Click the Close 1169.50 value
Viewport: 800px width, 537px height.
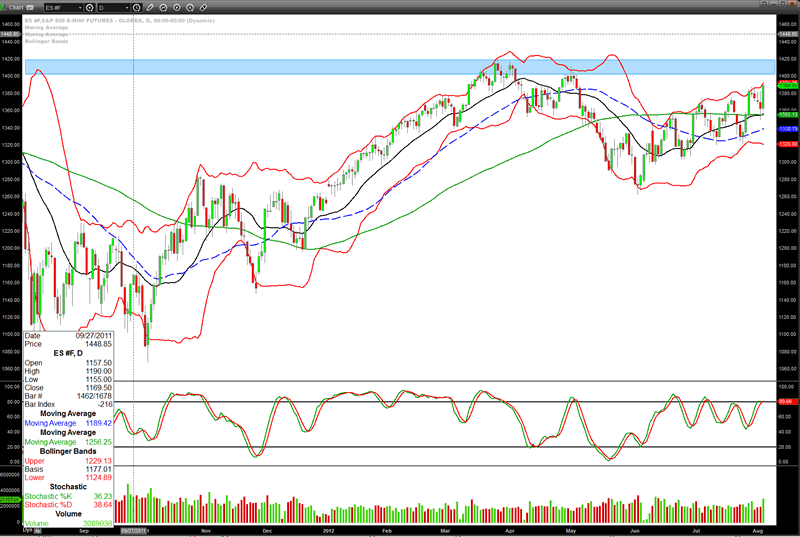click(x=98, y=388)
